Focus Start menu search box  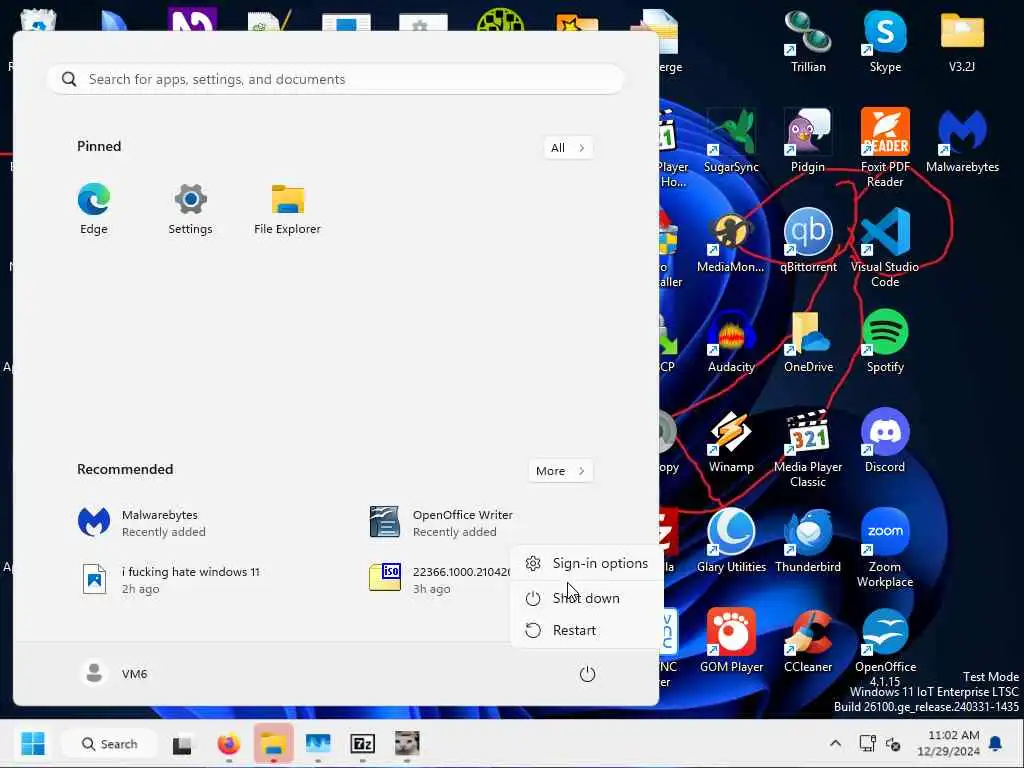[335, 79]
